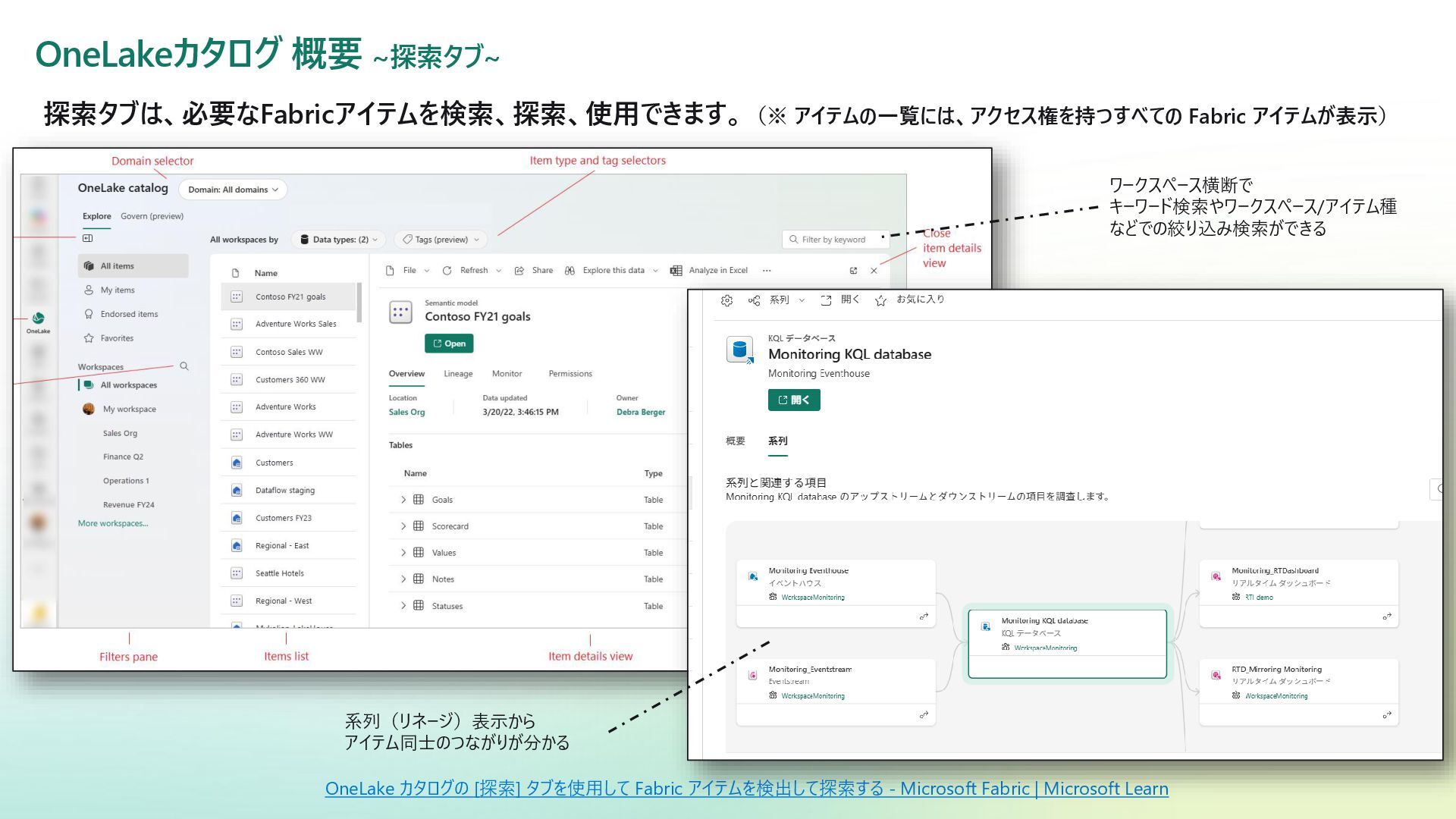
Task: Collapse the filters pane toggle icon
Action: click(x=88, y=238)
